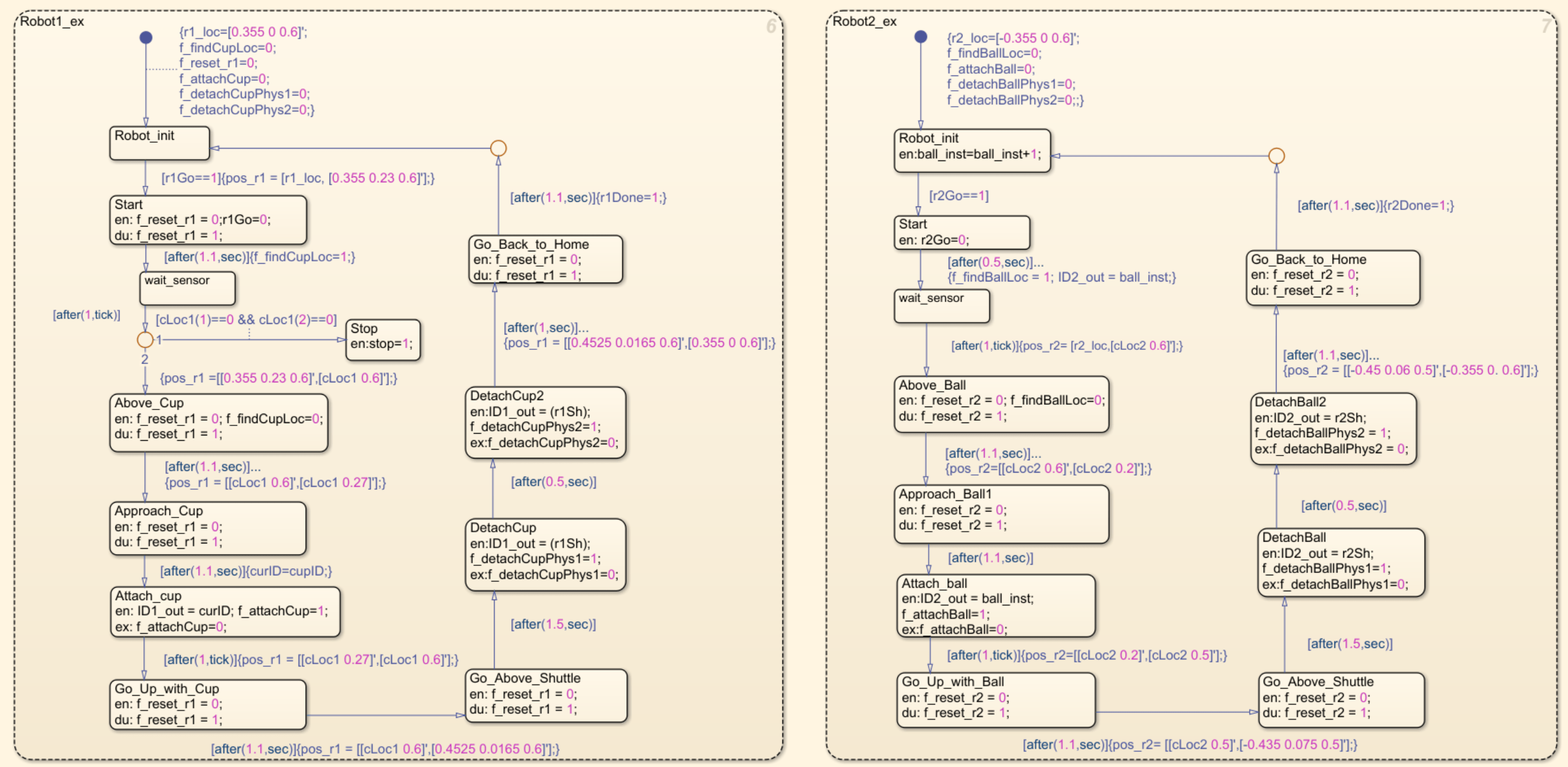Click the junction circle left of Stop state
The height and width of the screenshot is (767, 1568).
click(145, 339)
